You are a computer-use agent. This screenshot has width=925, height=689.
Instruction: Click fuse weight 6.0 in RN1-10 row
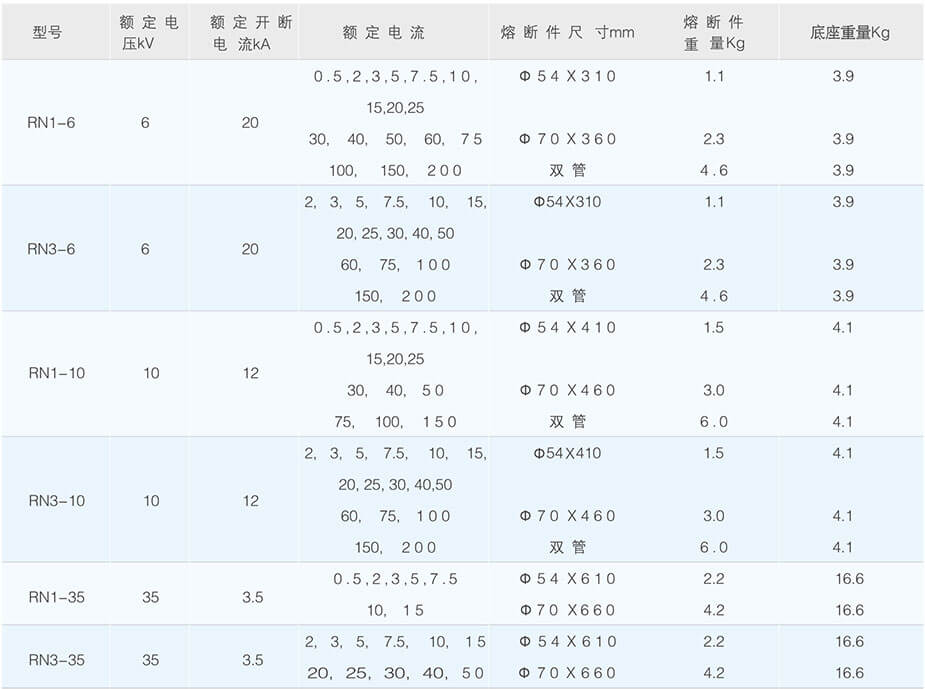click(714, 422)
